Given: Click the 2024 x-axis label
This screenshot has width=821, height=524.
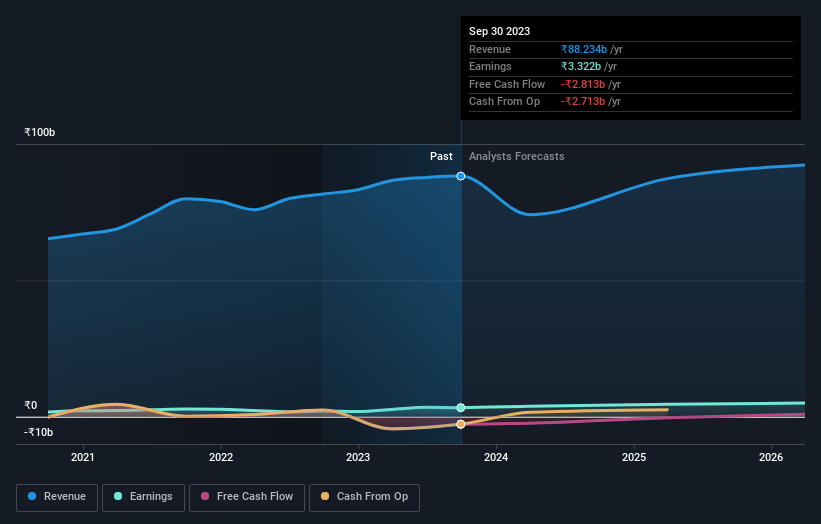Looking at the screenshot, I should (496, 457).
